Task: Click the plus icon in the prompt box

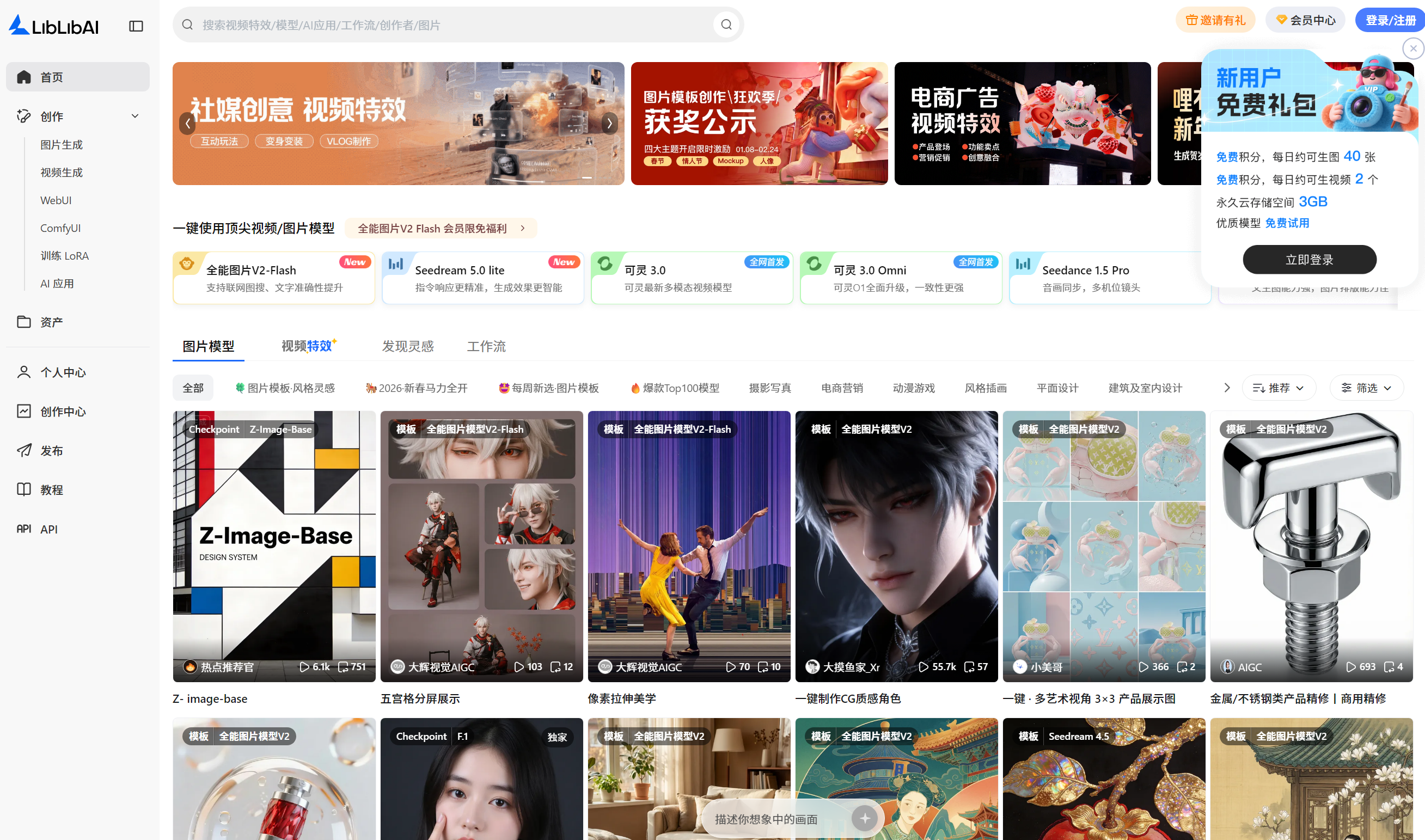Action: [x=864, y=818]
